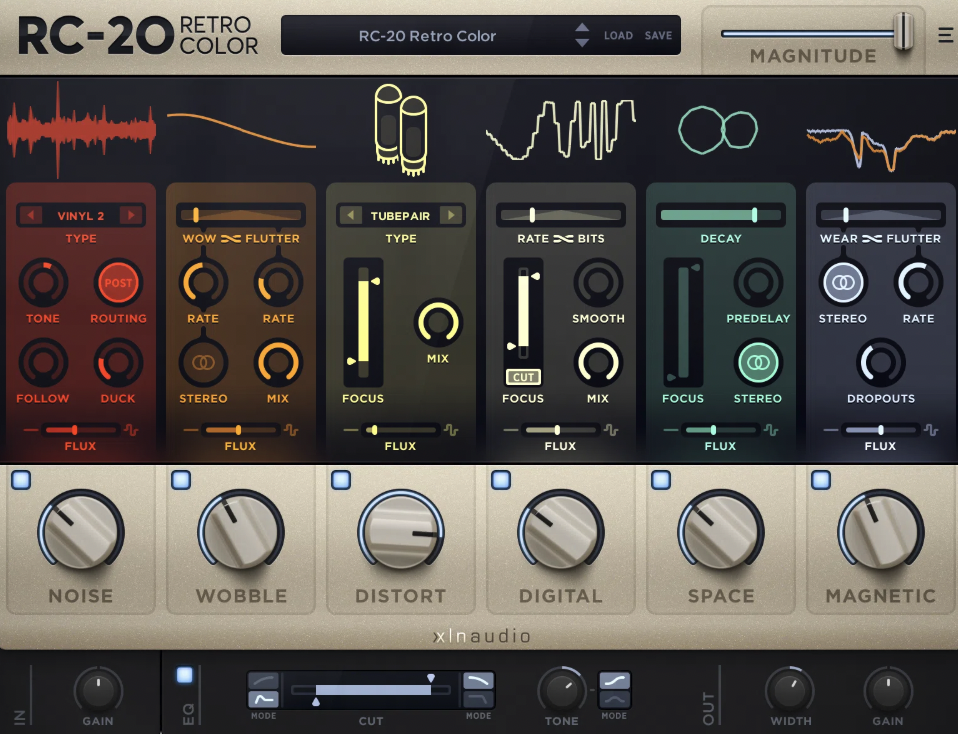The width and height of the screenshot is (958, 734).
Task: Select the upper high-cut EQ mode icon
Action: (478, 680)
